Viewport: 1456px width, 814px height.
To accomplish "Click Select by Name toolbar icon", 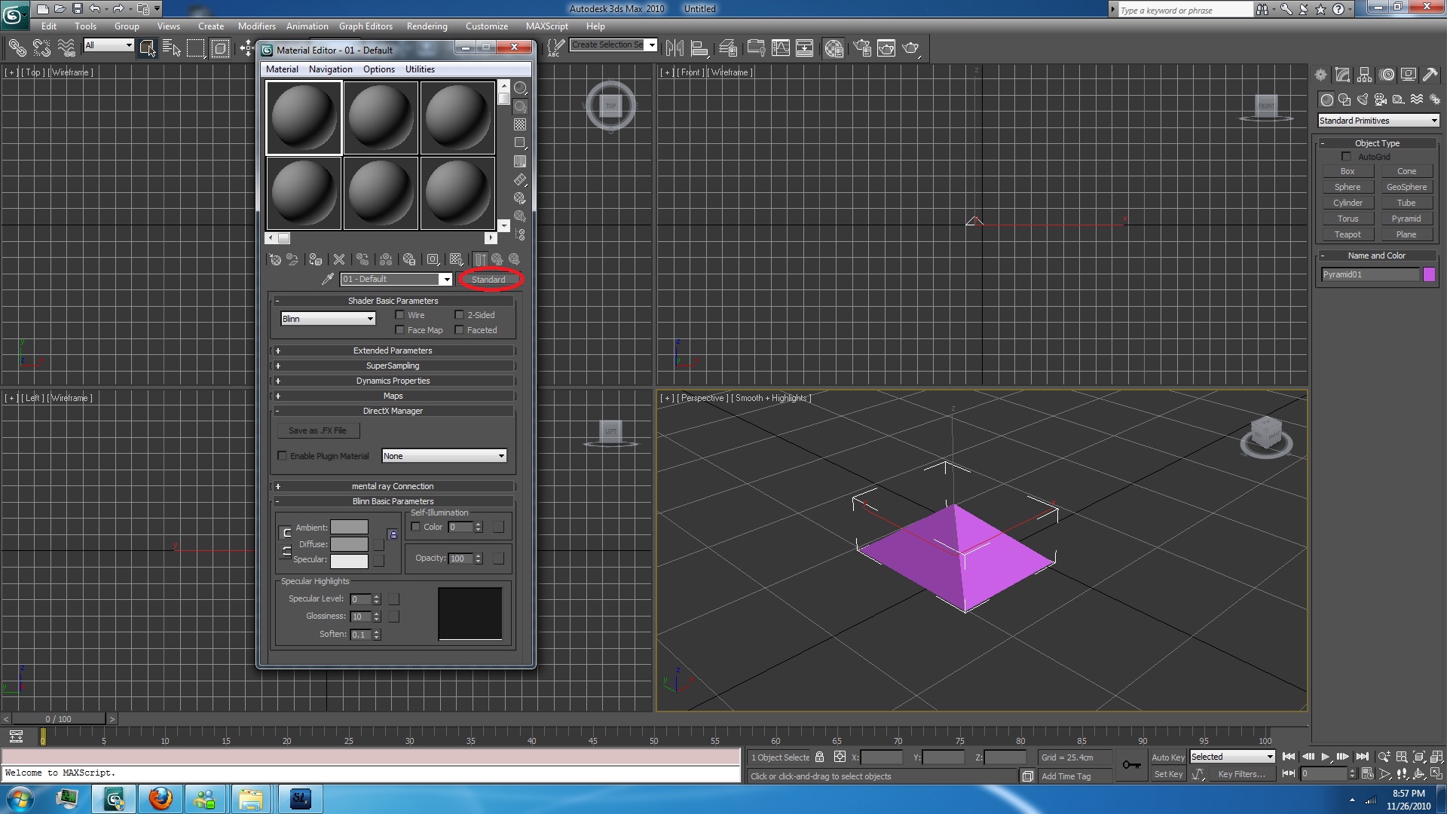I will click(x=172, y=49).
